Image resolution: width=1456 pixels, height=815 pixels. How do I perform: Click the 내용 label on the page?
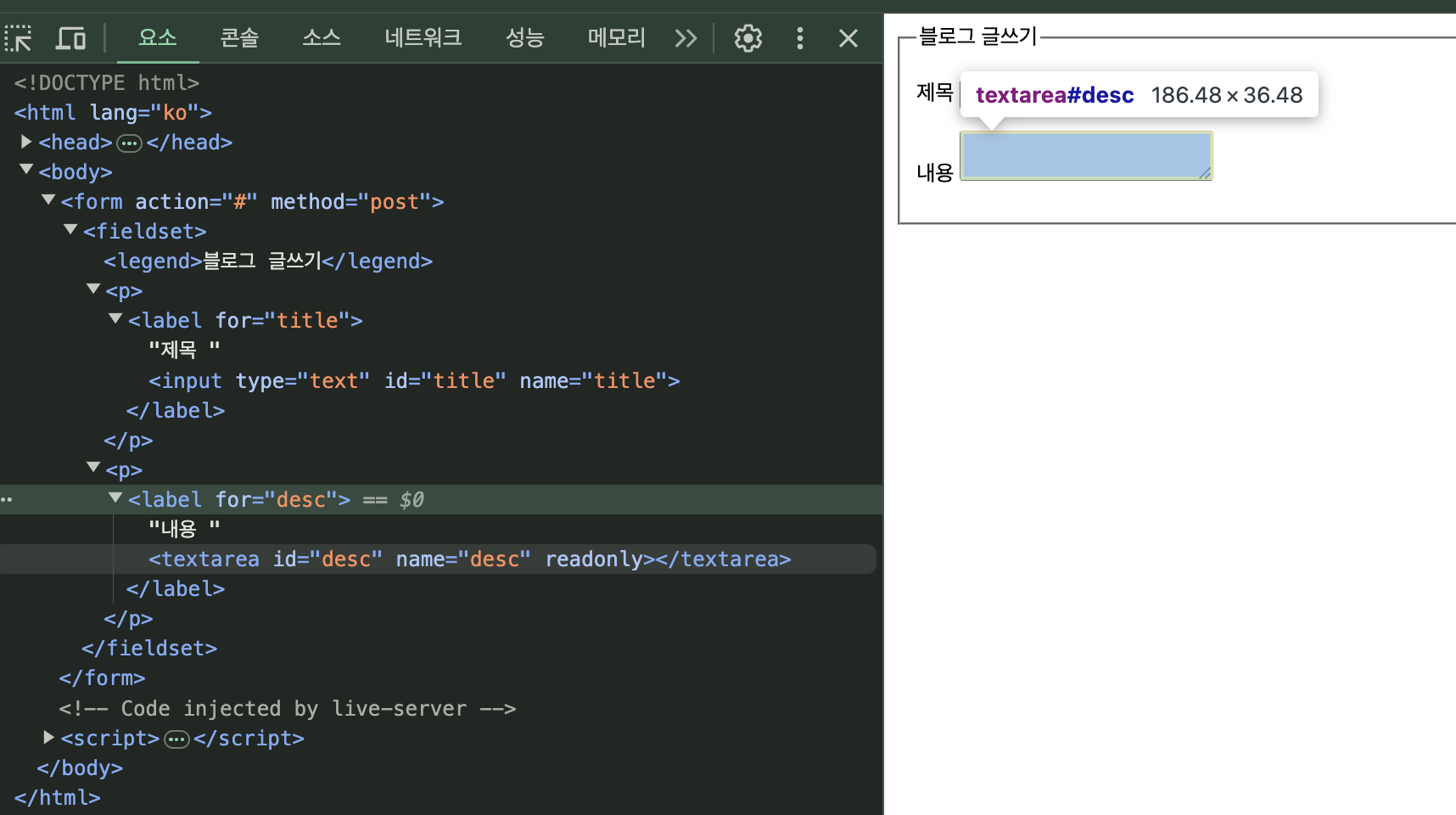click(x=935, y=172)
